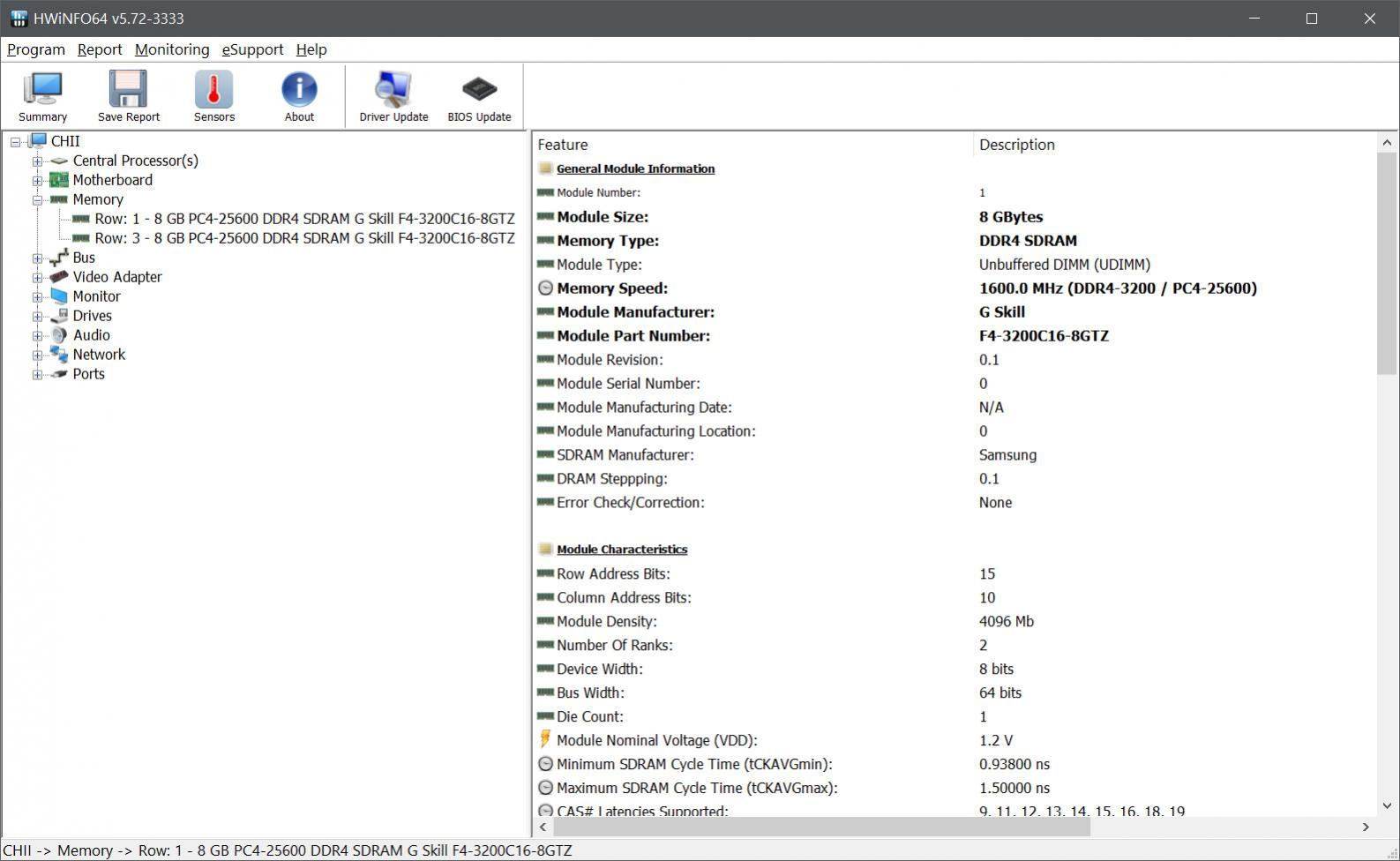Image resolution: width=1400 pixels, height=861 pixels.
Task: Expand the Video Adapter node
Action: [x=38, y=277]
